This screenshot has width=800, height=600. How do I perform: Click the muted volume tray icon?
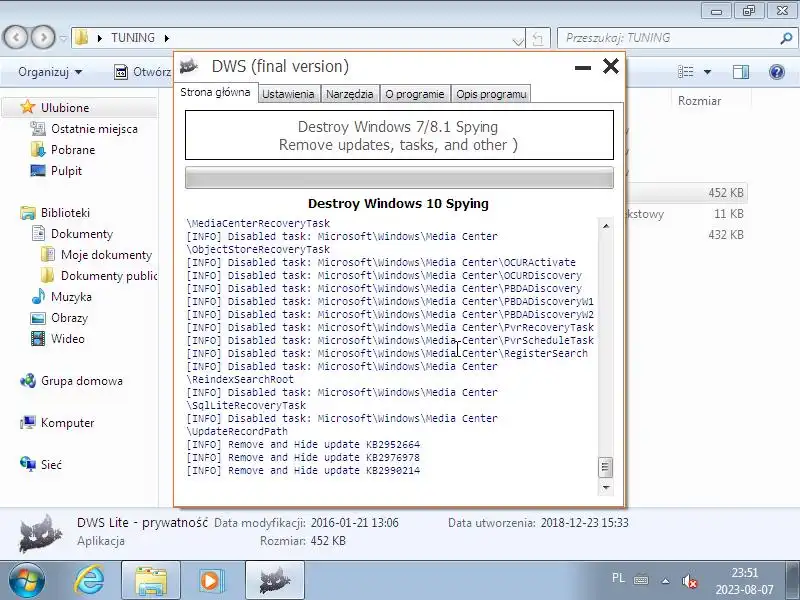(x=689, y=581)
